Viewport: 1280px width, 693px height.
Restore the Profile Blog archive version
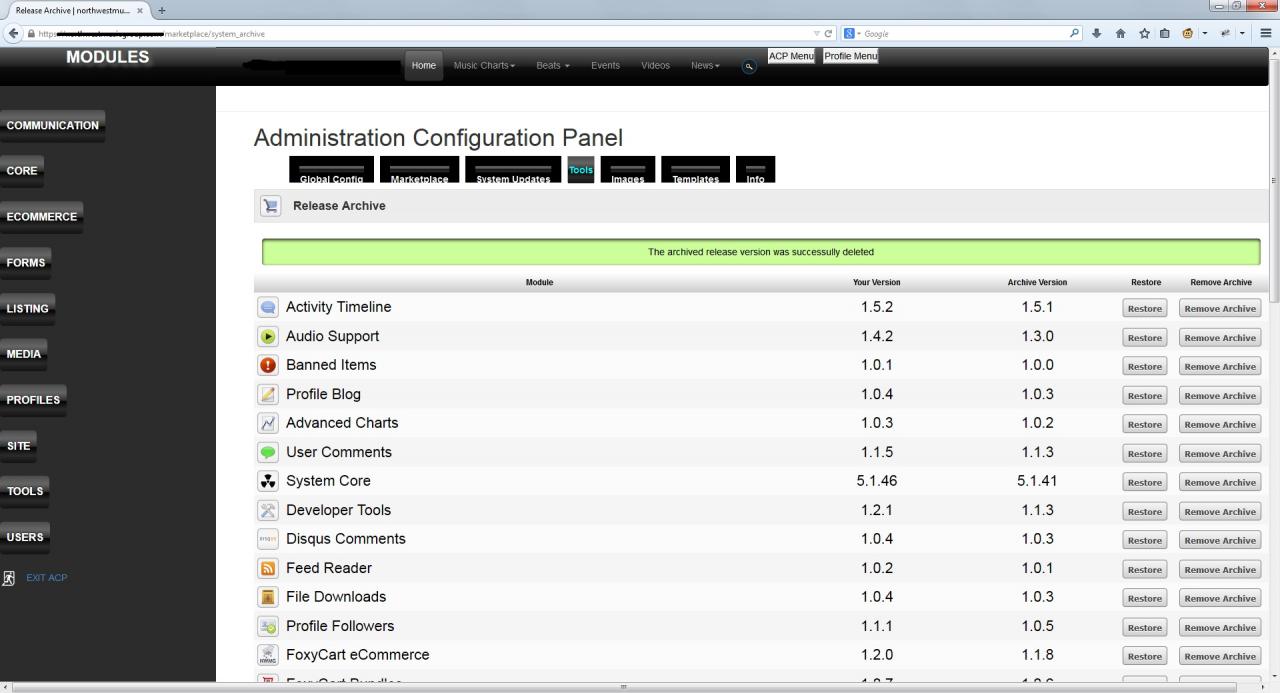pos(1144,396)
